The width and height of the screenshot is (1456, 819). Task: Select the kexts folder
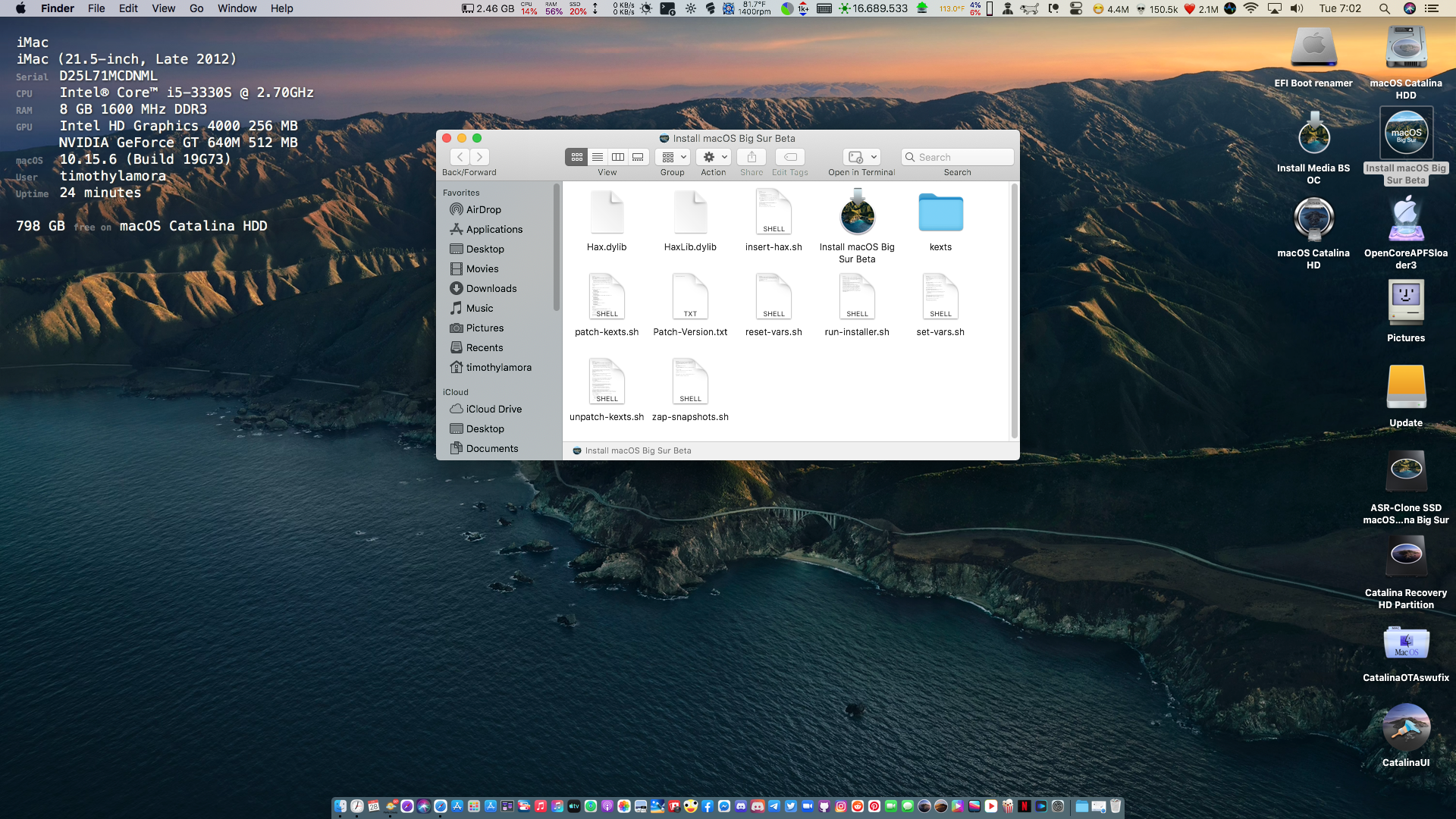[x=940, y=214]
